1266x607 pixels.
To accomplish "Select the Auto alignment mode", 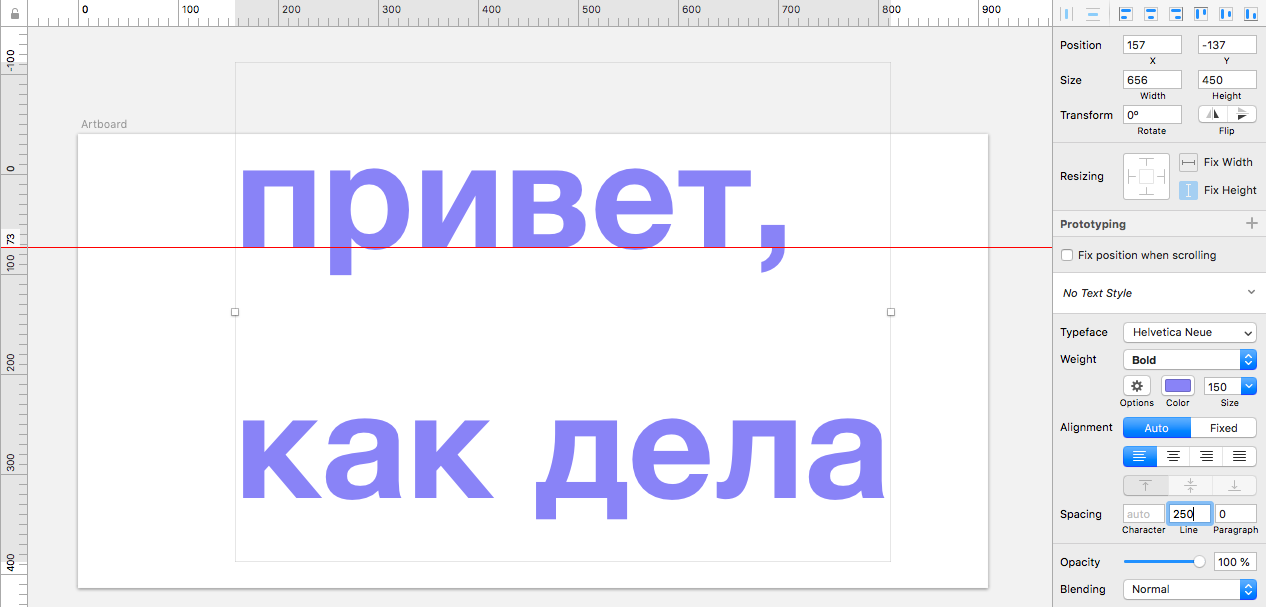I will (1156, 428).
